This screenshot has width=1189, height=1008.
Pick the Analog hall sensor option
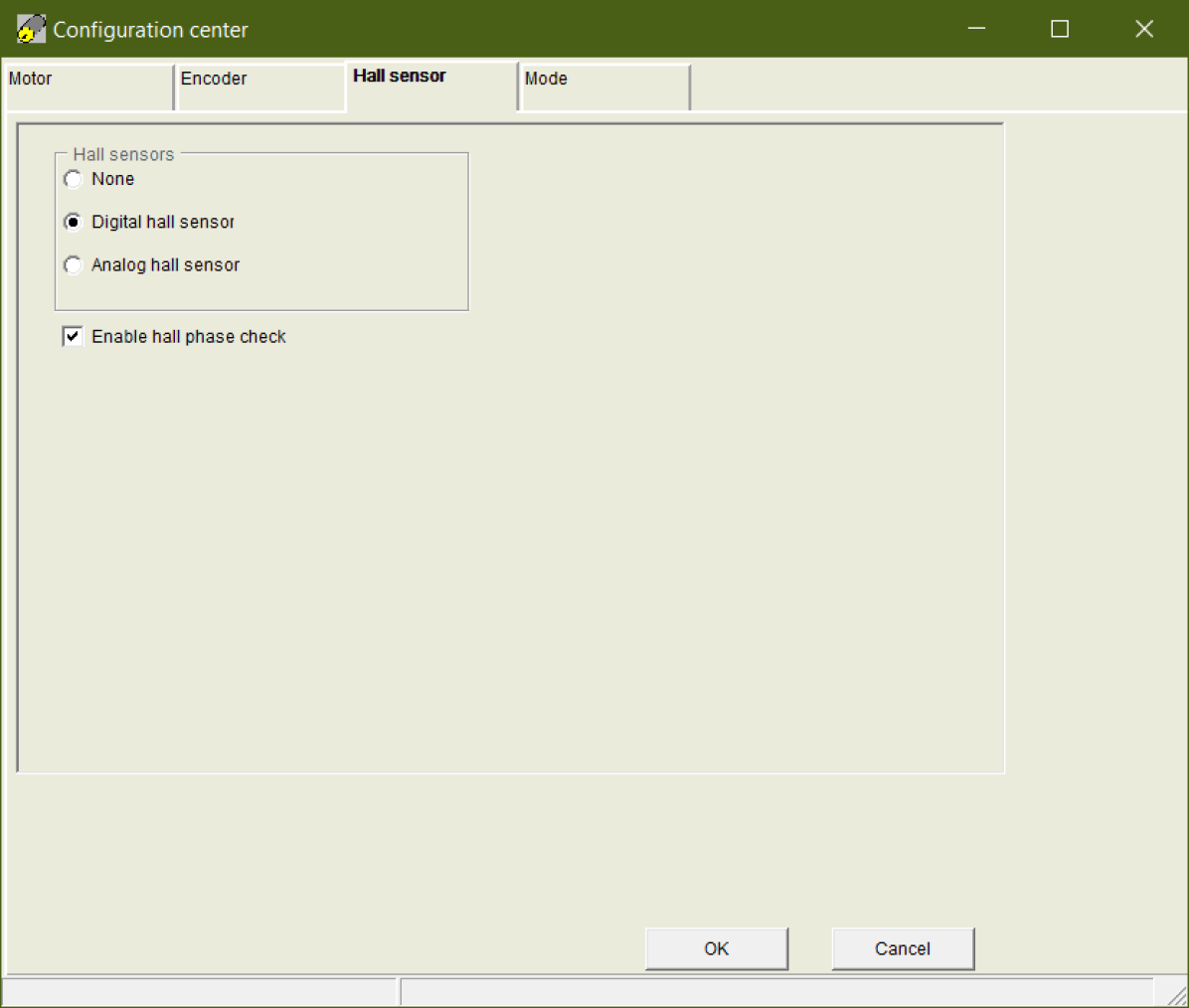click(74, 265)
